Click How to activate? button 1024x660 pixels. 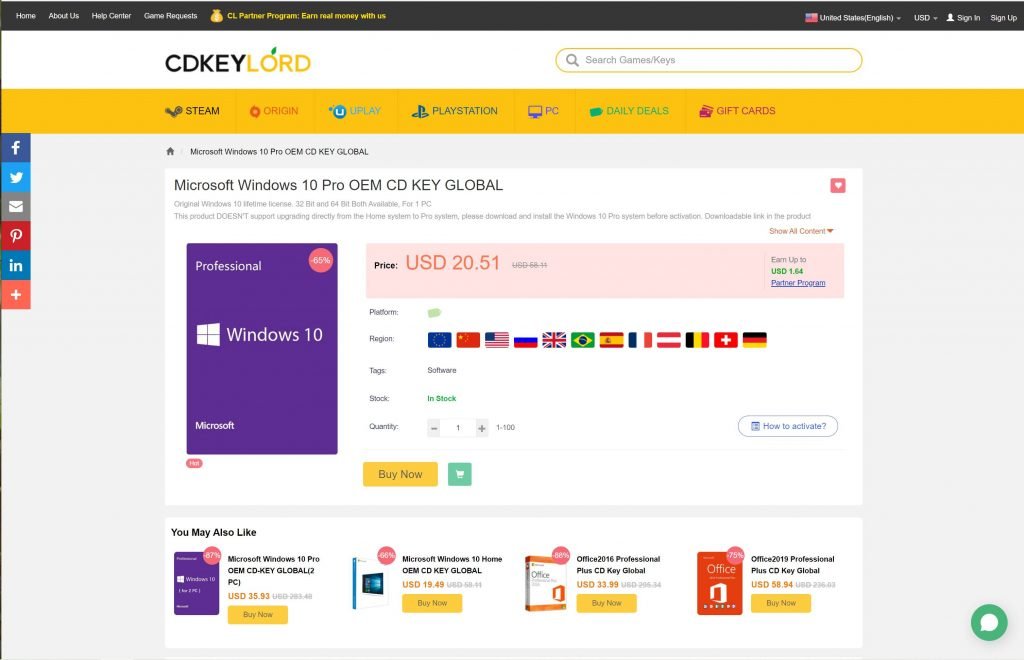[x=788, y=426]
